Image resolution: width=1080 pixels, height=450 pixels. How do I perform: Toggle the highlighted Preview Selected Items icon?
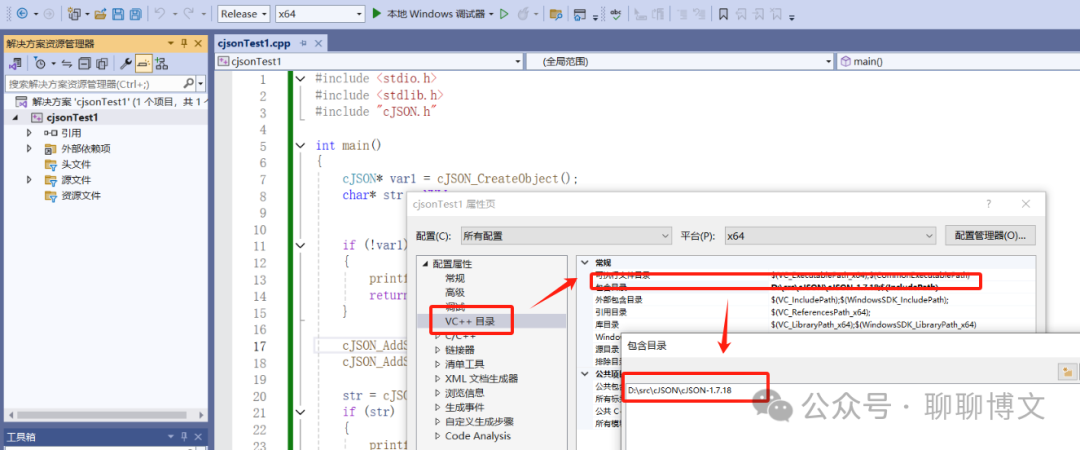point(143,63)
